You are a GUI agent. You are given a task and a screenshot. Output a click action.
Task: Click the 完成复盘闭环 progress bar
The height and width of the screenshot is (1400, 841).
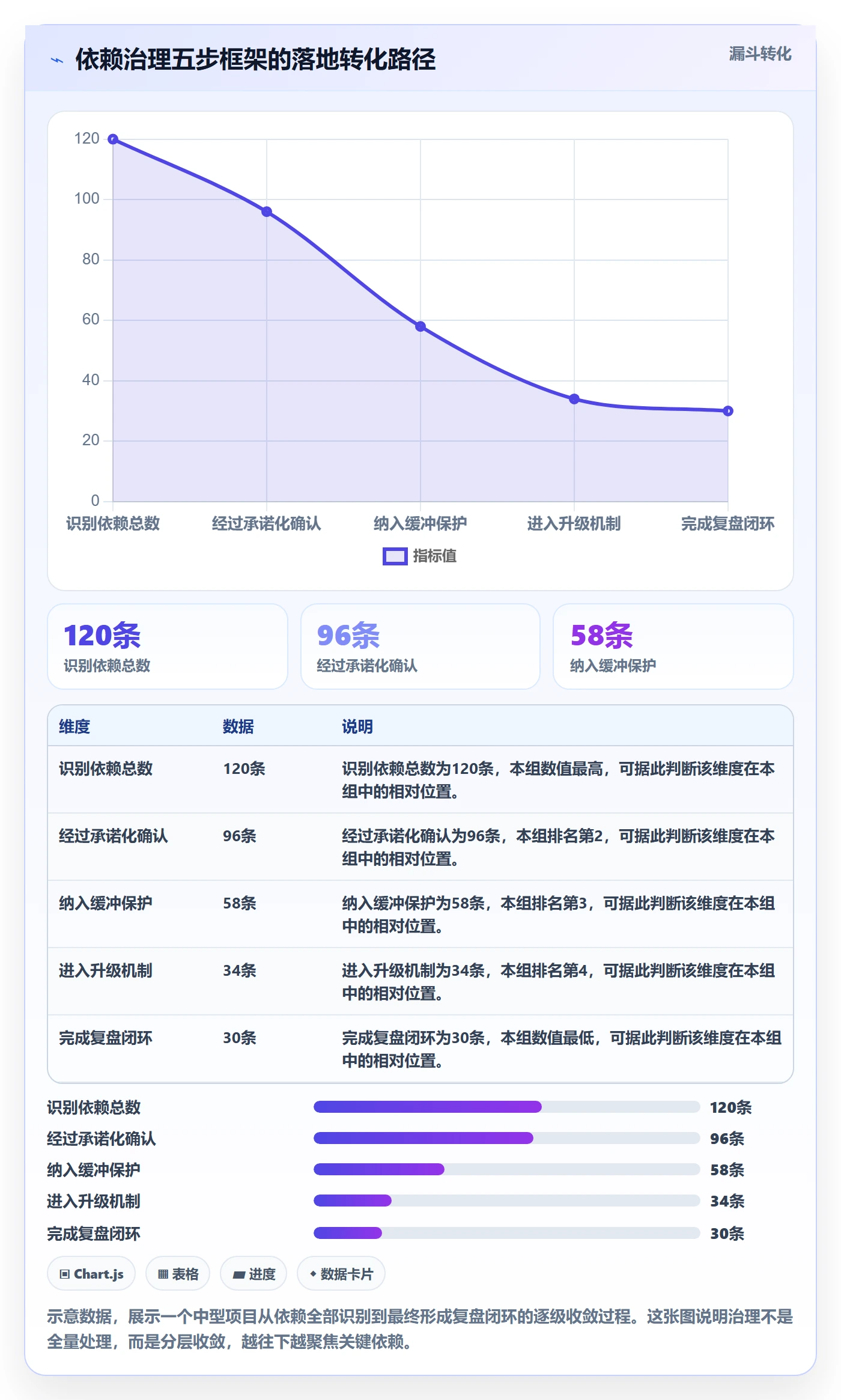(507, 1233)
